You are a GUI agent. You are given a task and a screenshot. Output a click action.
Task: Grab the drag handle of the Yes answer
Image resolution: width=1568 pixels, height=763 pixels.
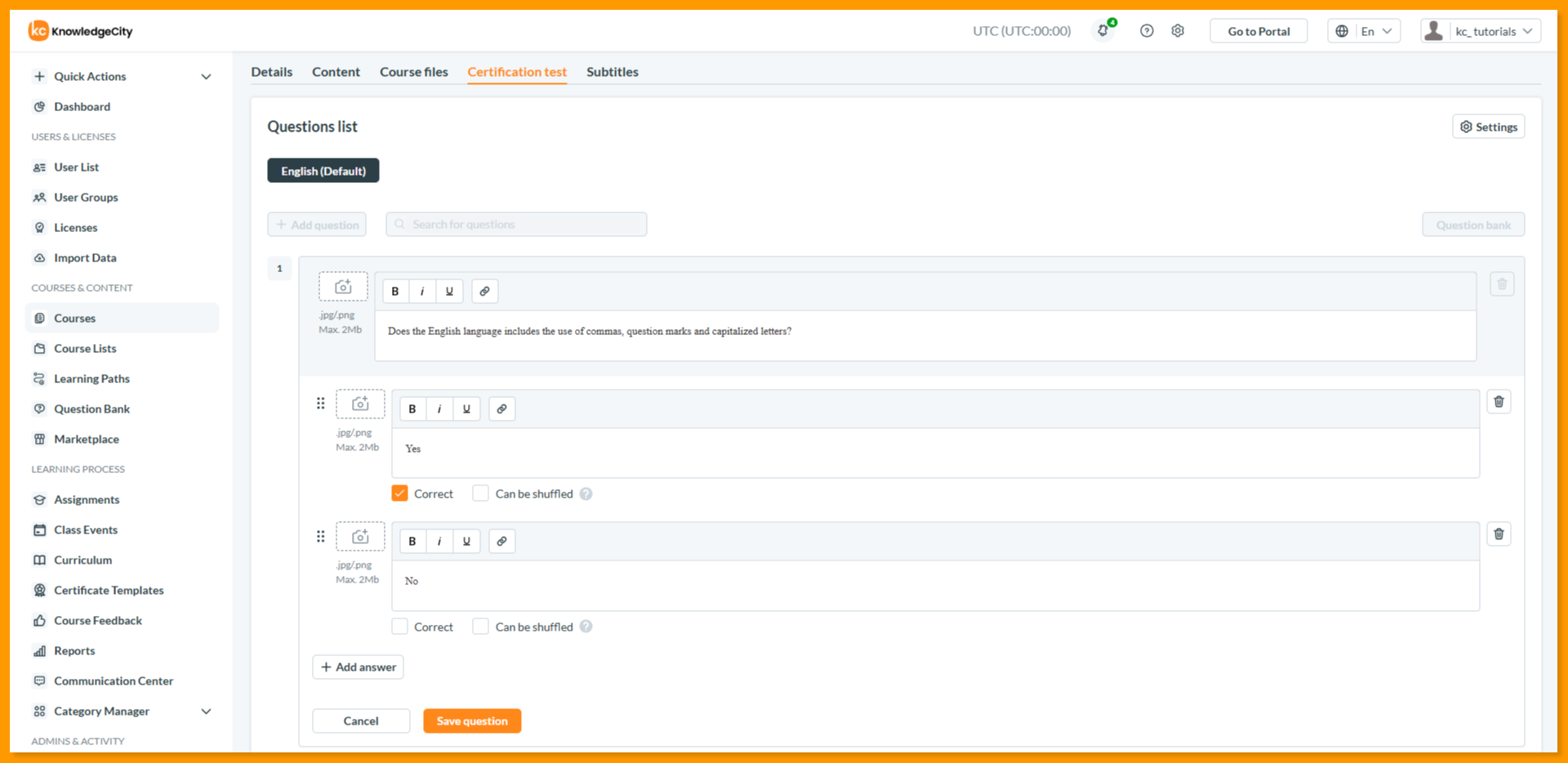[320, 404]
